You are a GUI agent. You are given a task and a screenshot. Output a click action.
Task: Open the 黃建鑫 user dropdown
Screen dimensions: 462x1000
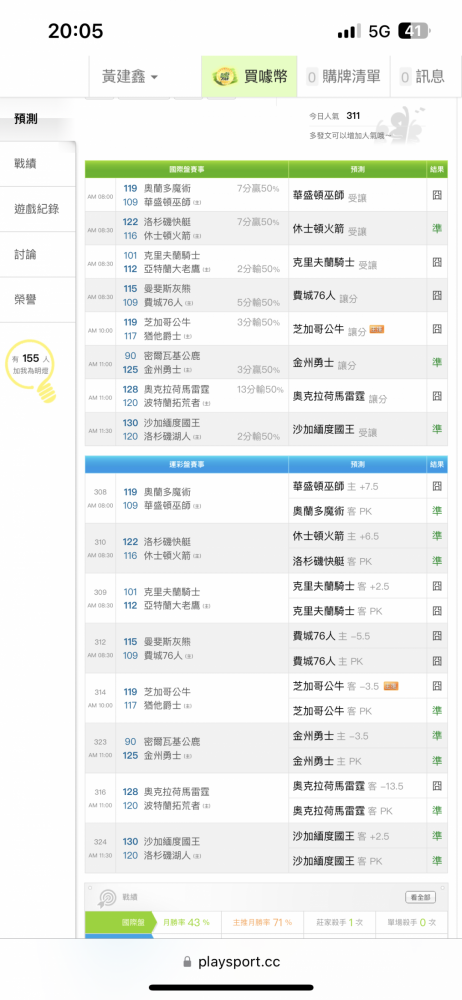[x=130, y=77]
